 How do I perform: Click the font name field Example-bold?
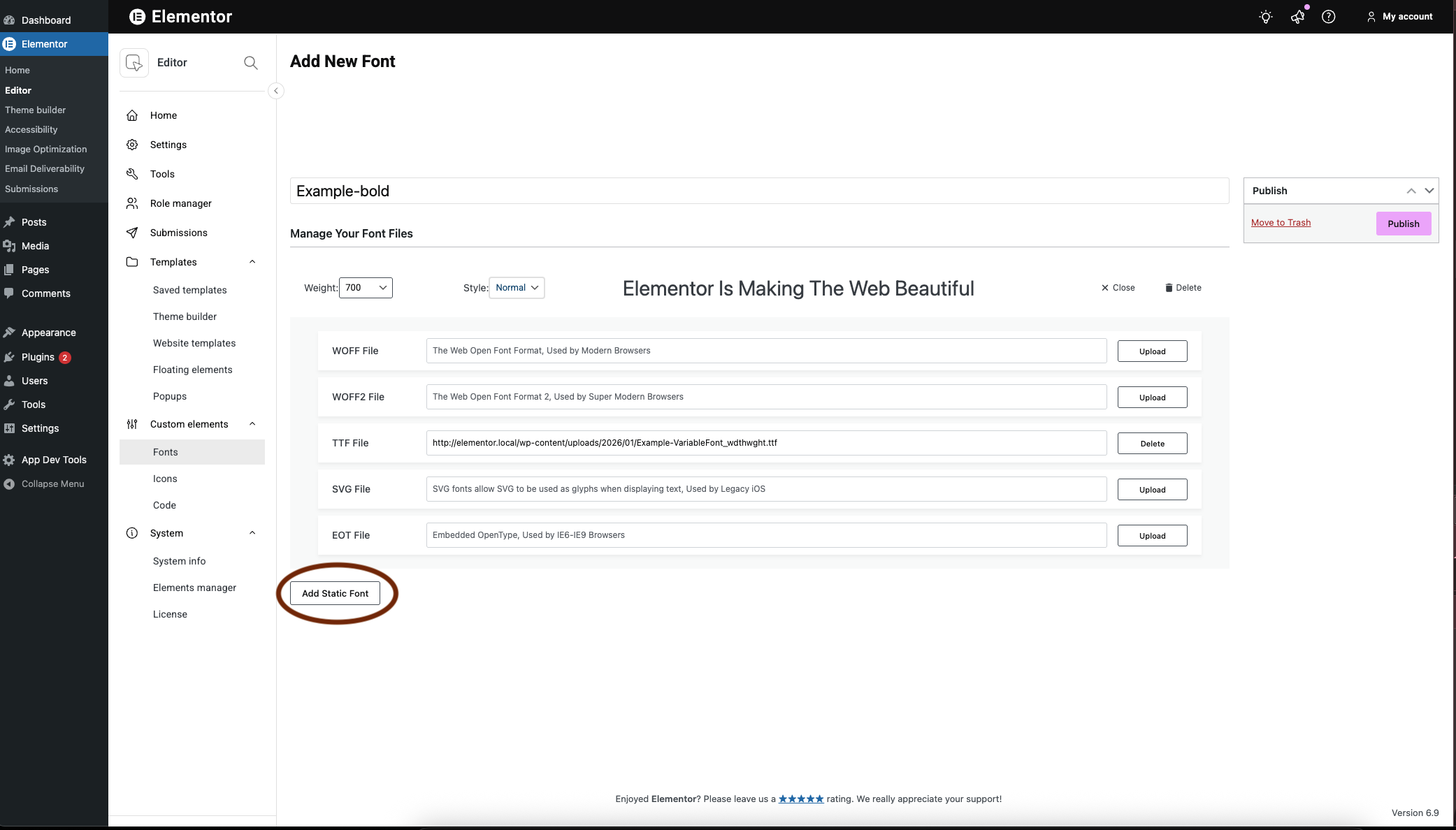tap(759, 191)
